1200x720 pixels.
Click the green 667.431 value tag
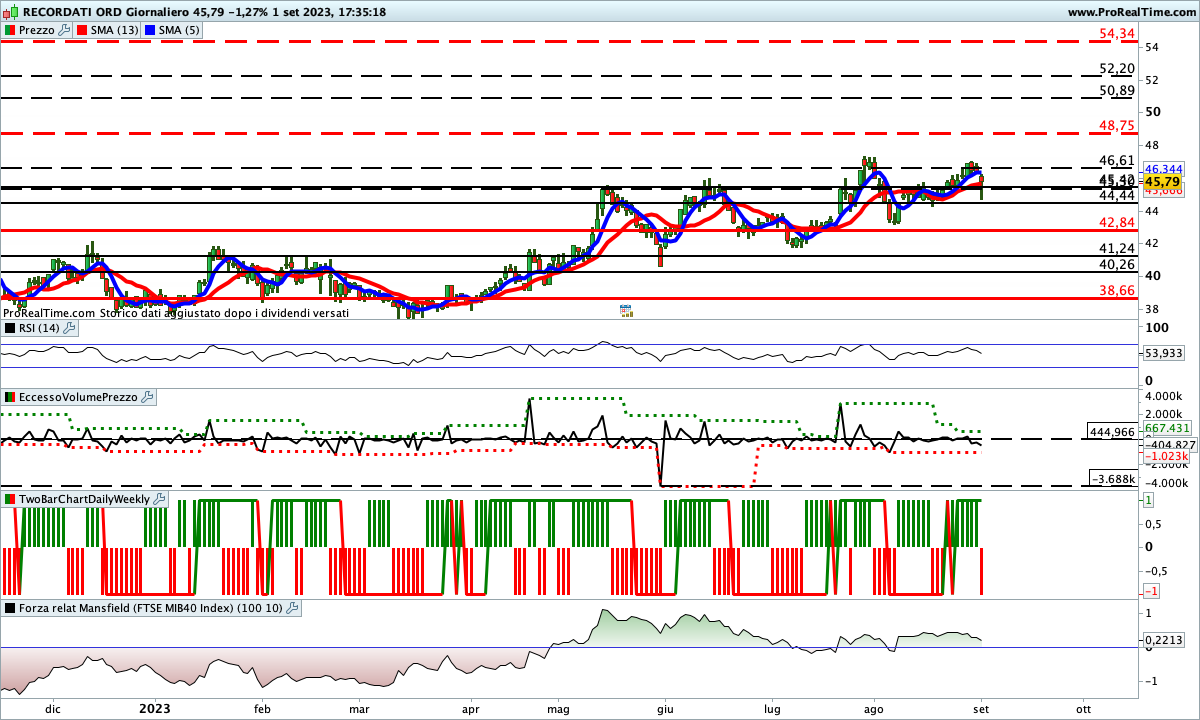(x=1167, y=428)
